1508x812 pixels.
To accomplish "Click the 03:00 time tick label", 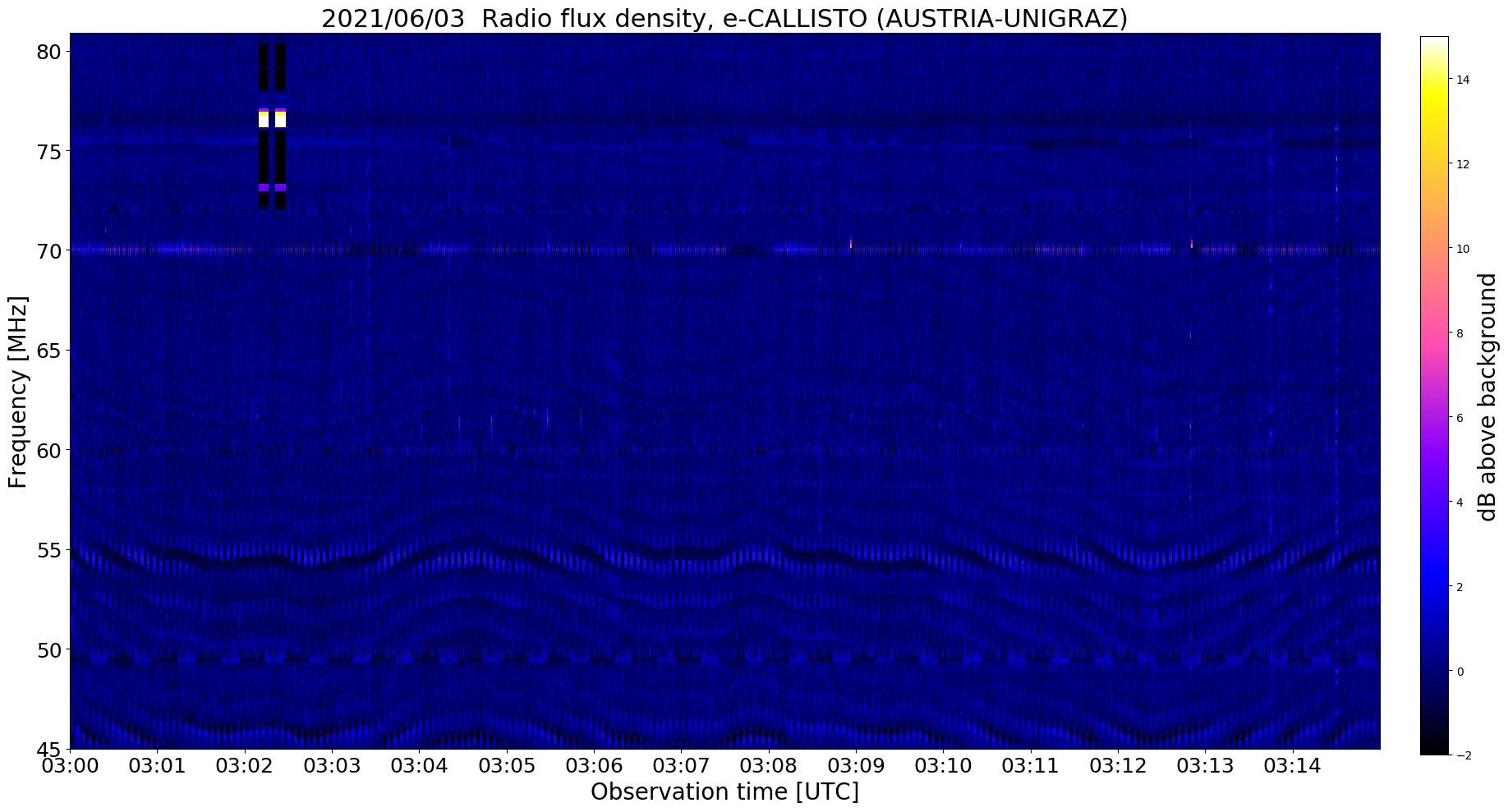I will pyautogui.click(x=70, y=766).
